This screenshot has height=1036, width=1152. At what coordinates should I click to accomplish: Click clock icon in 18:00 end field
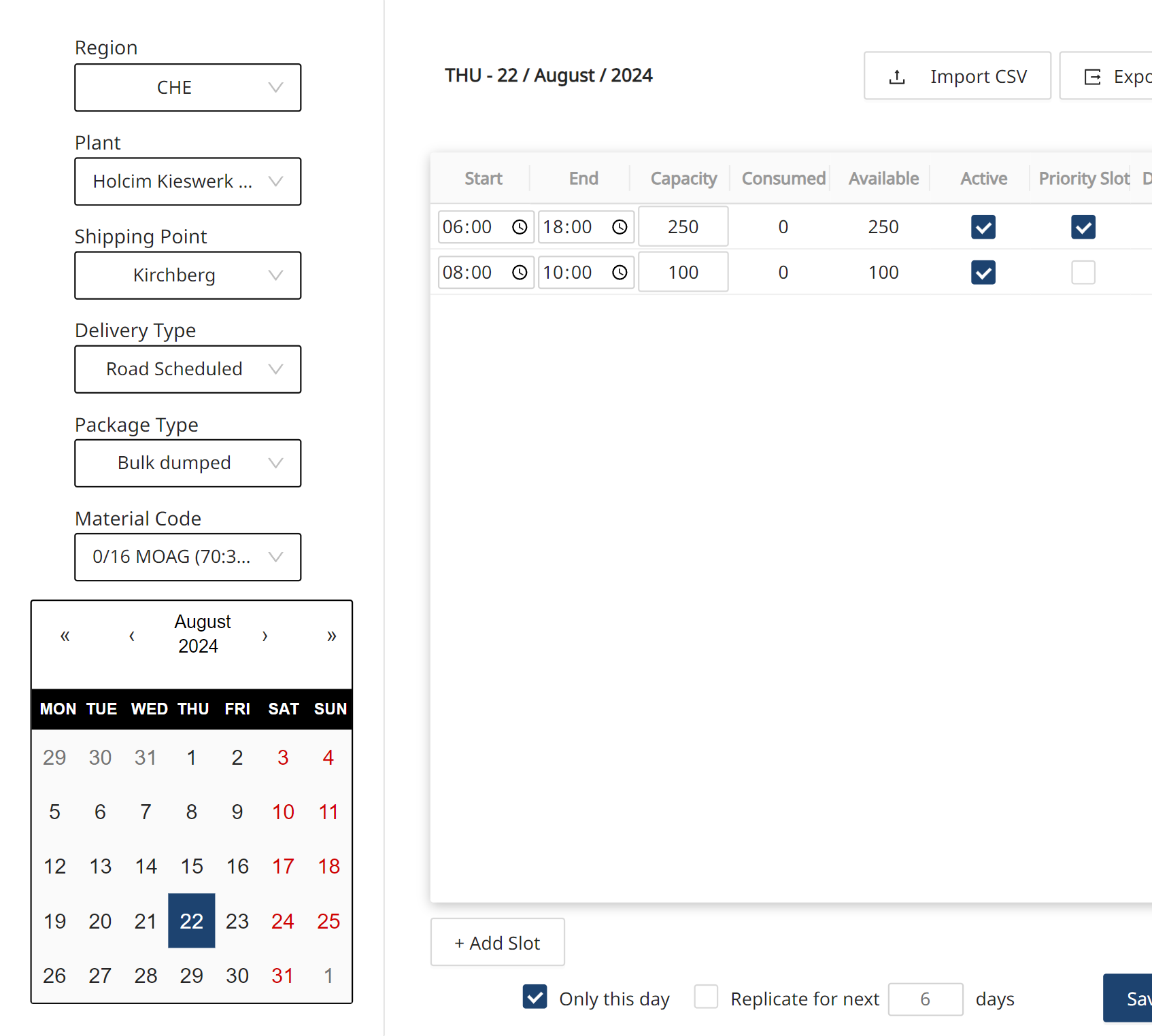(620, 227)
